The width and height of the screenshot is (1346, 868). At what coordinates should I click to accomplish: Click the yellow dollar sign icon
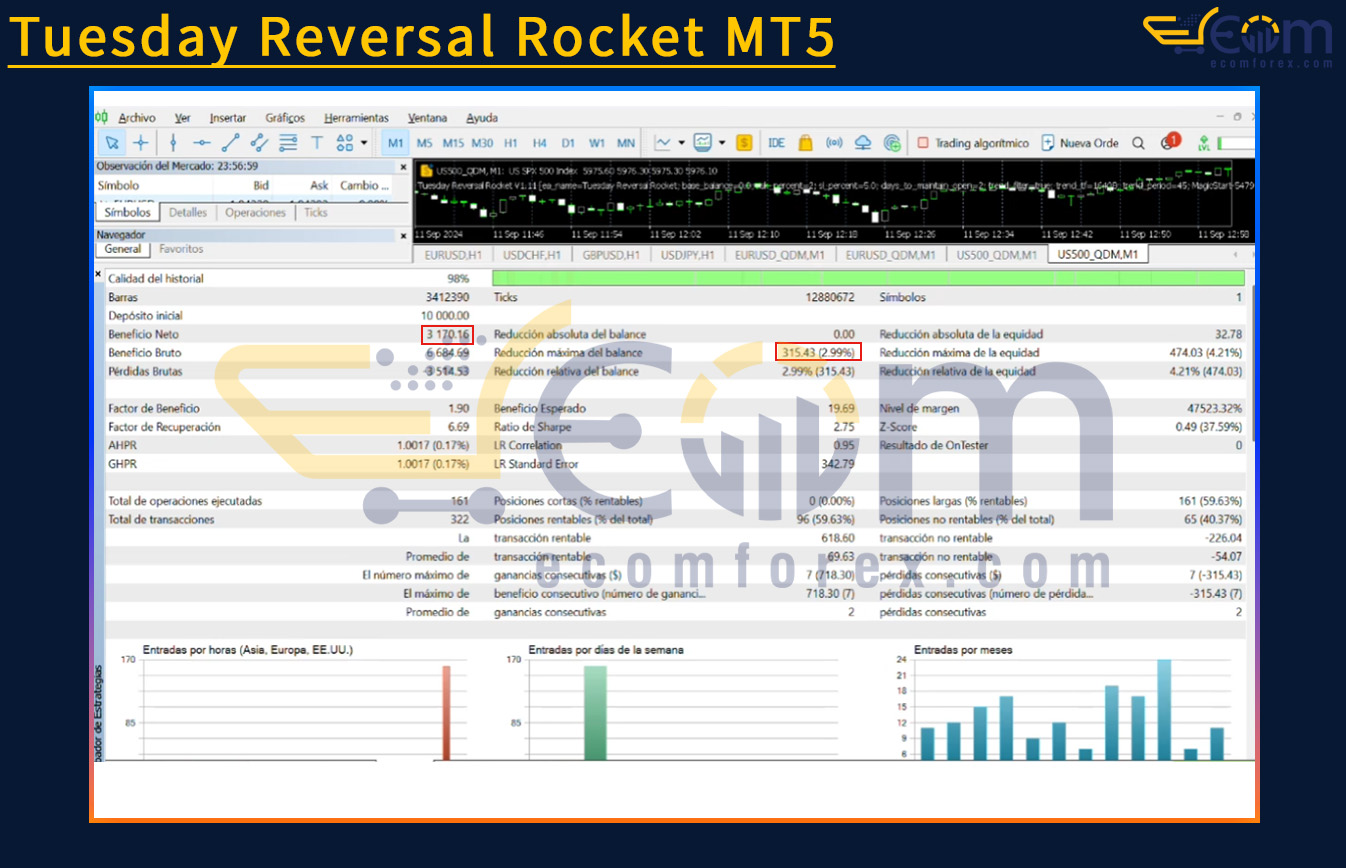tap(744, 143)
